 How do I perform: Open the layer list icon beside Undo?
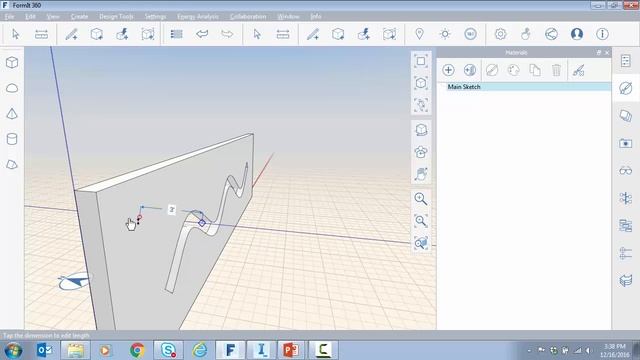pos(176,34)
